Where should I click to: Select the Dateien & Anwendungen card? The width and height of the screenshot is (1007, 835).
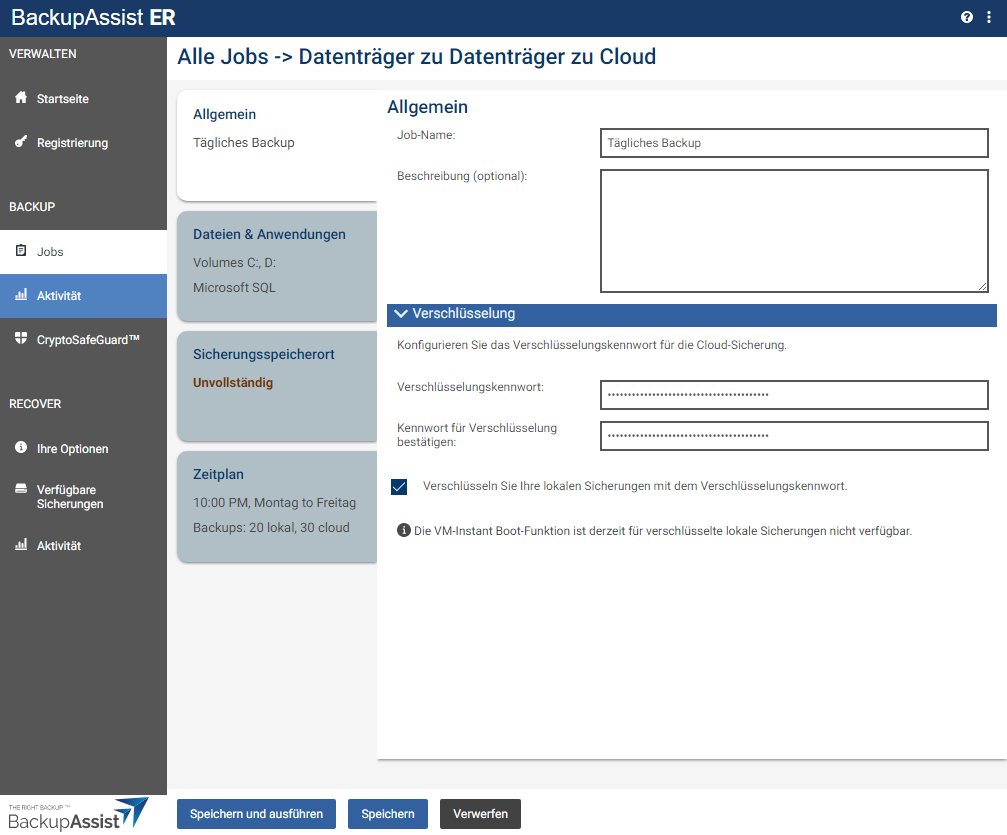click(277, 266)
